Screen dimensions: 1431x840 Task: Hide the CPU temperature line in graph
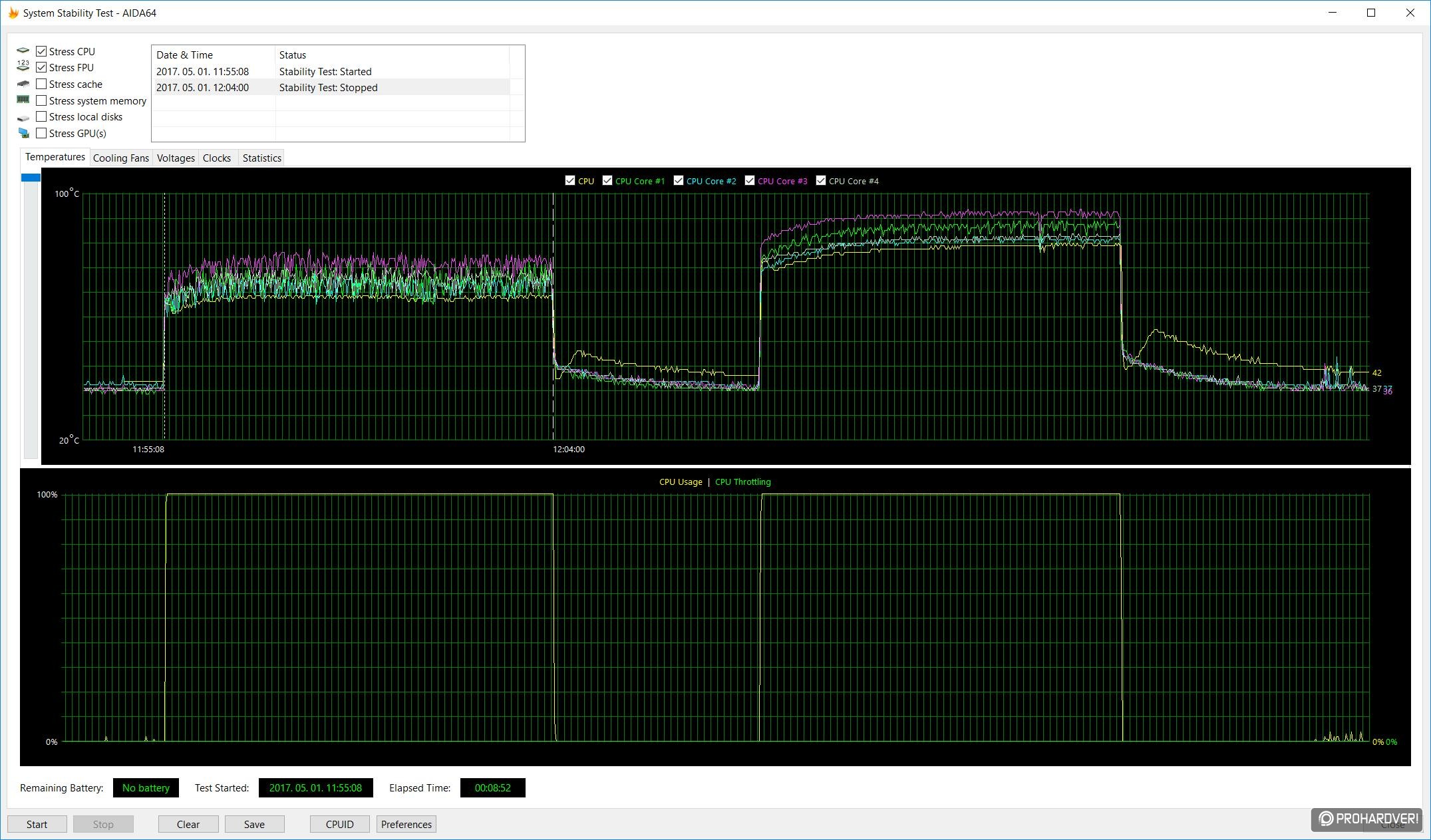(x=569, y=180)
